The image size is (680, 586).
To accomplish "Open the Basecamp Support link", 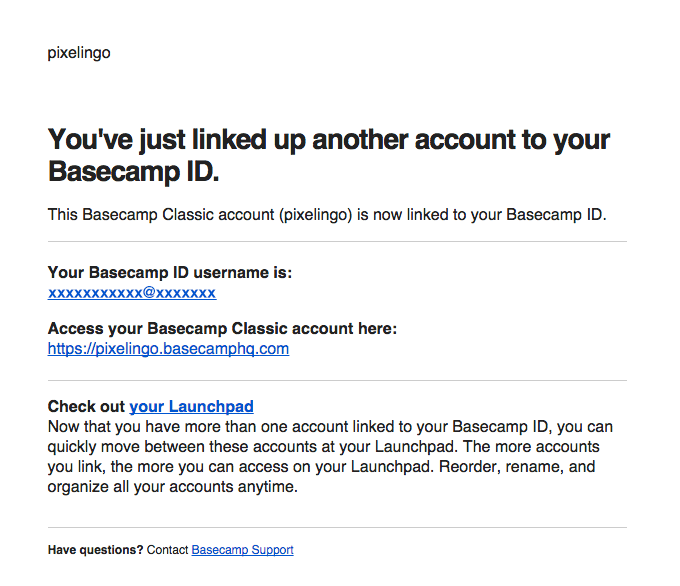I will pyautogui.click(x=242, y=550).
